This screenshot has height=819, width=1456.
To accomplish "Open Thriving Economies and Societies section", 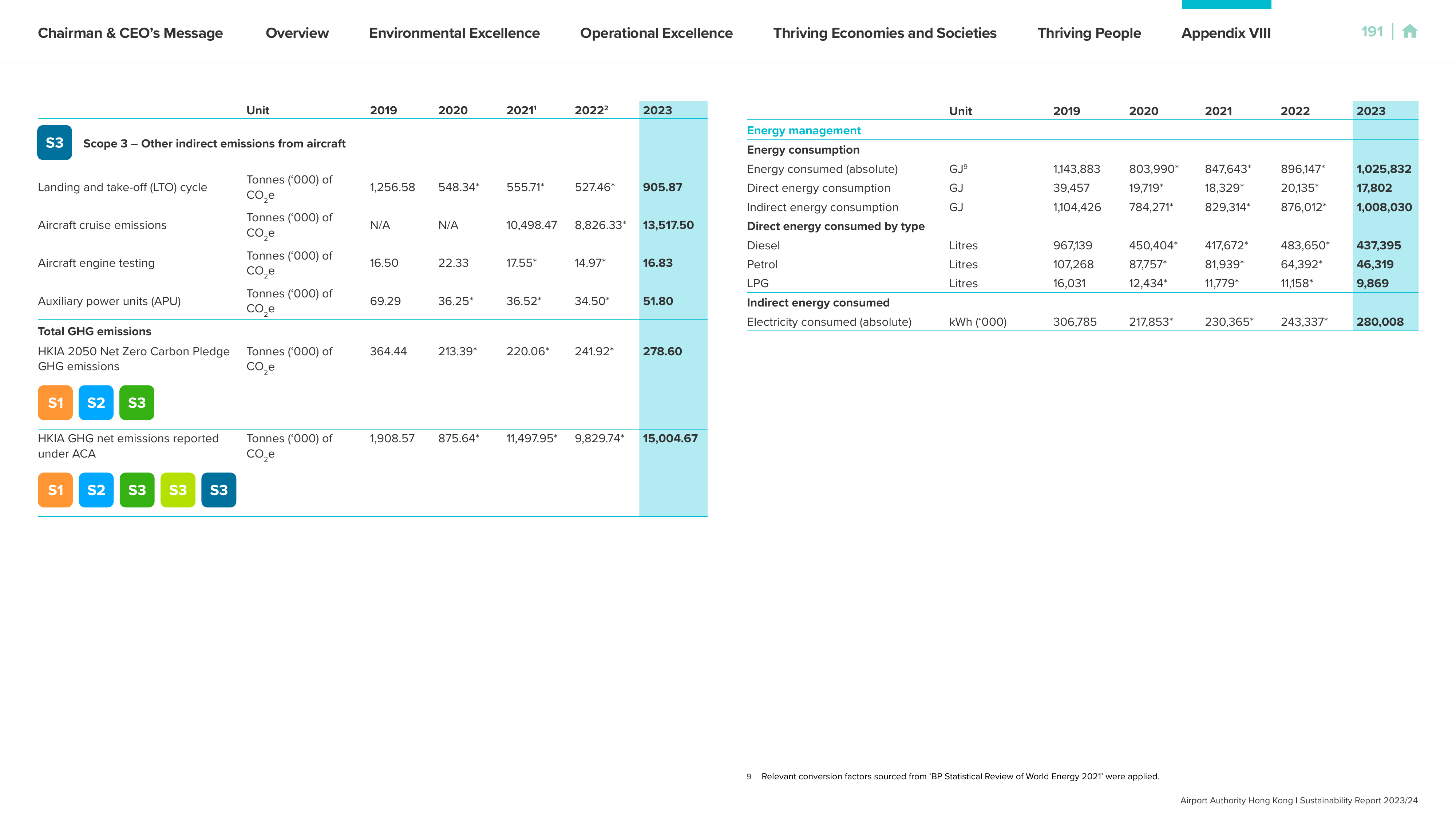I will pos(885,33).
